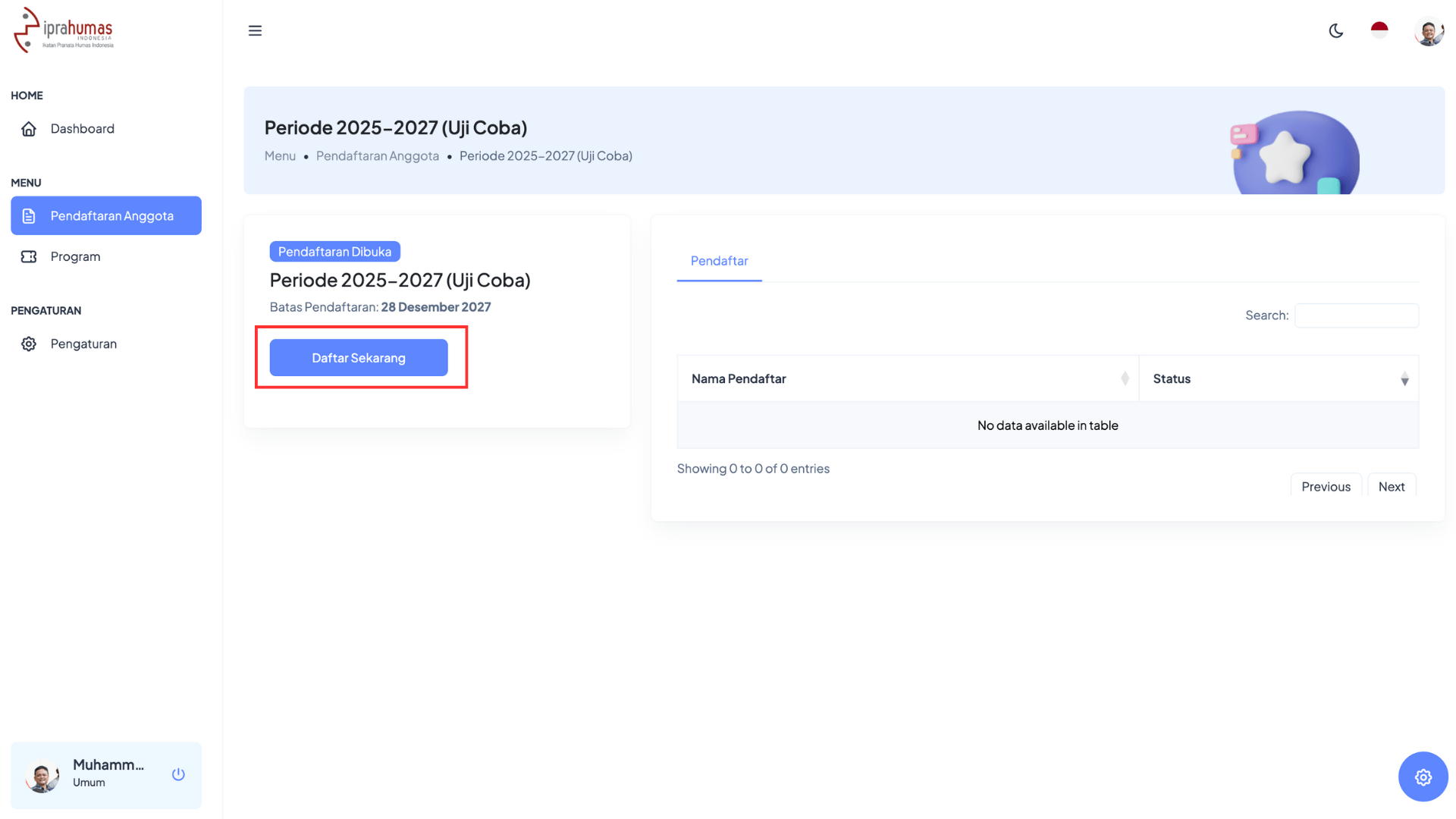Open floating settings gear button
This screenshot has height=819, width=1456.
[x=1423, y=777]
